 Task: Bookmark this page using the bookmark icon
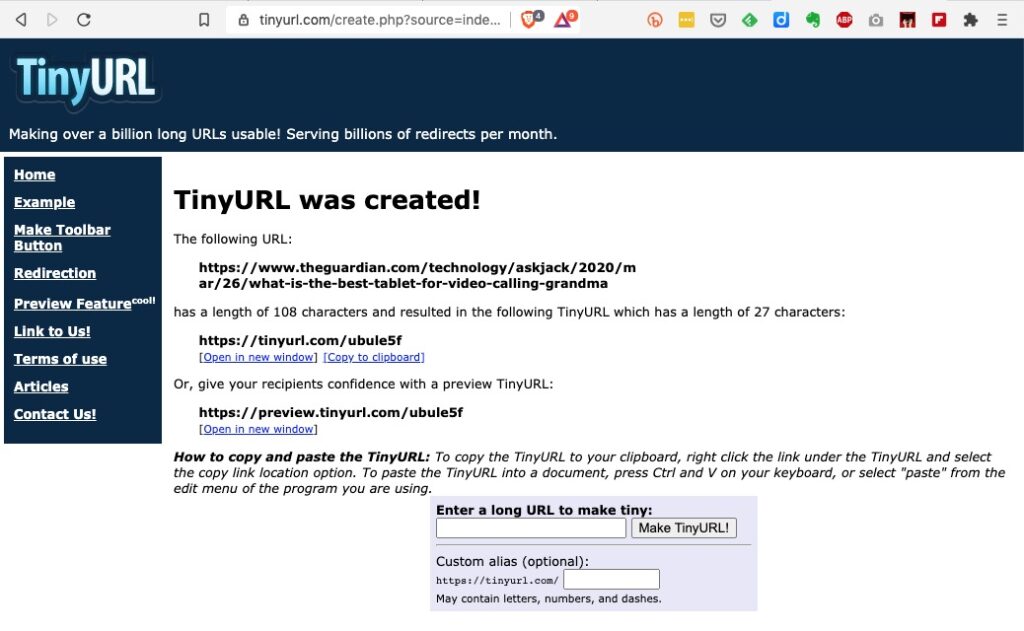(204, 20)
